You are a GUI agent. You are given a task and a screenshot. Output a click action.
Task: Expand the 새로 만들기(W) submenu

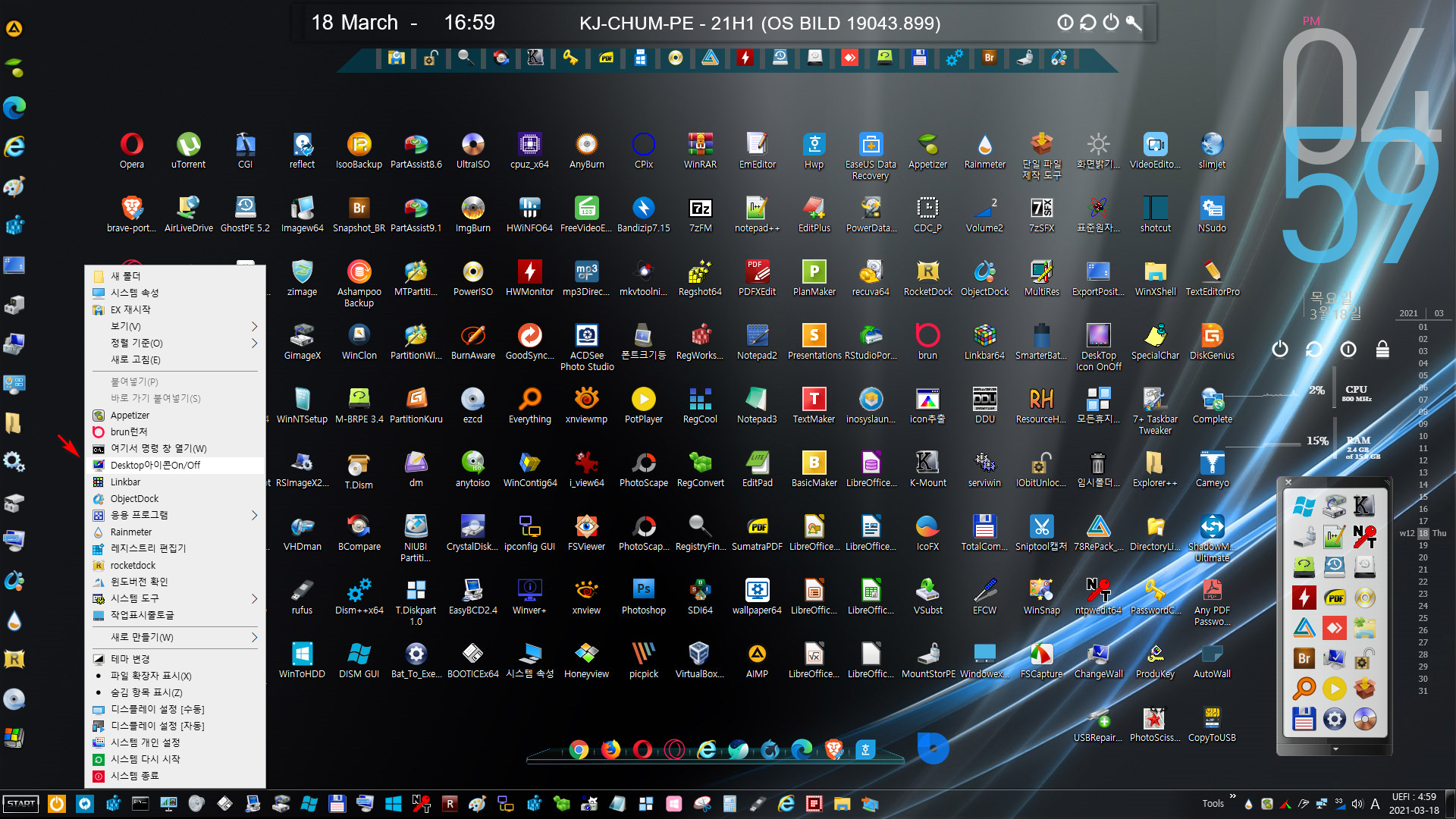point(175,637)
